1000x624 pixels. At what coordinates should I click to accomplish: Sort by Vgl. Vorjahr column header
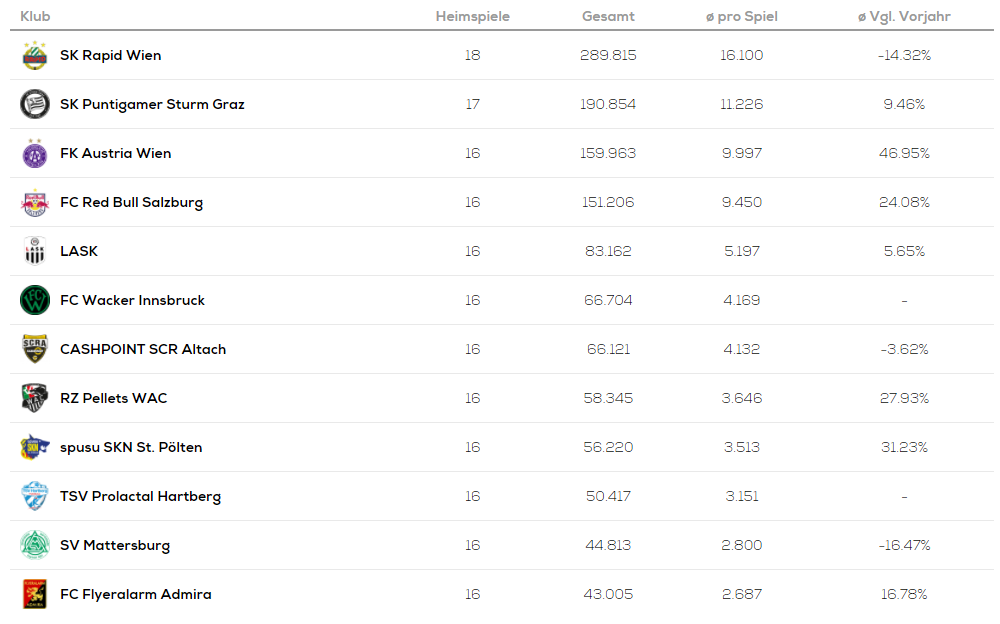tap(904, 17)
